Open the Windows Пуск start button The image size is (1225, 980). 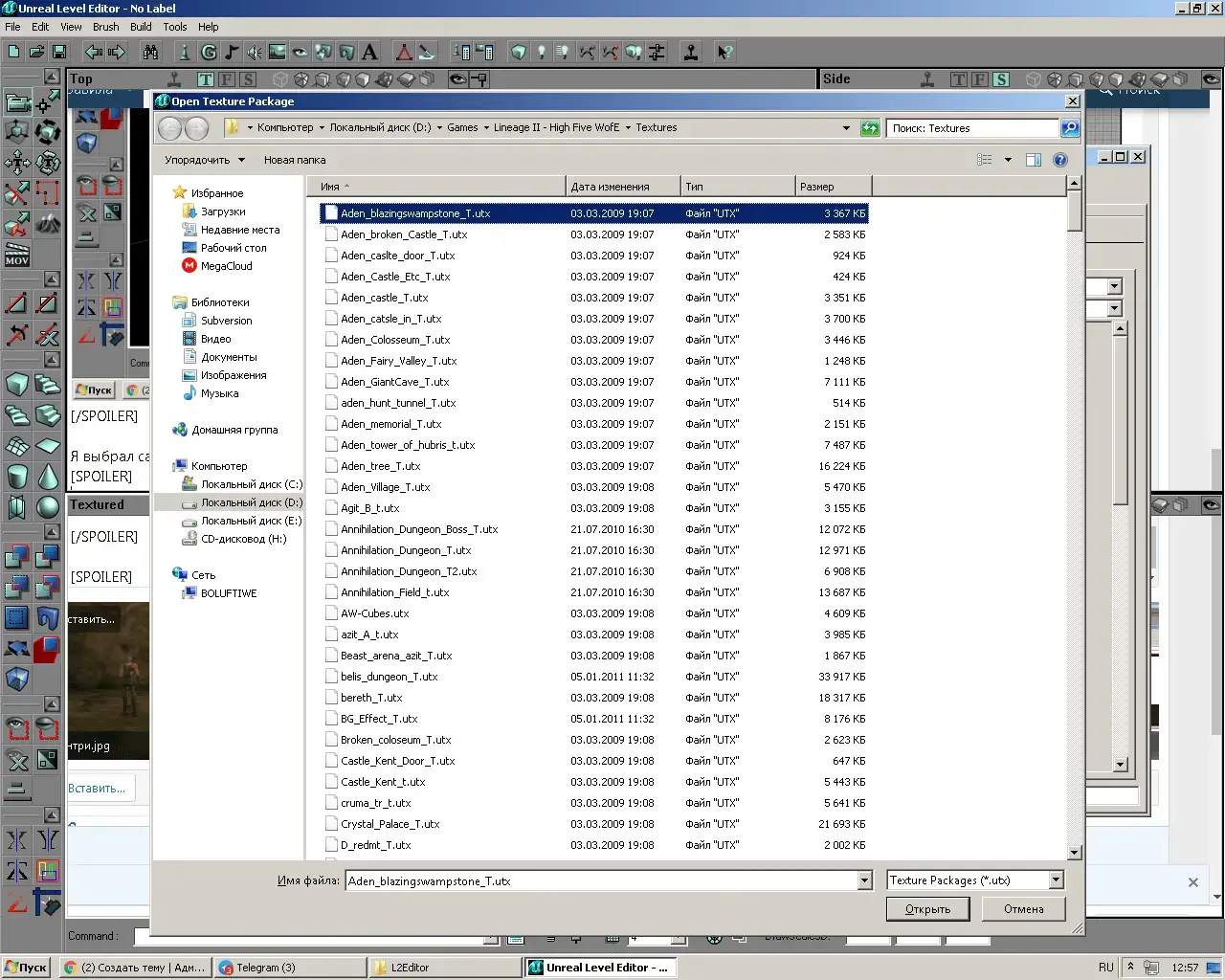point(26,968)
